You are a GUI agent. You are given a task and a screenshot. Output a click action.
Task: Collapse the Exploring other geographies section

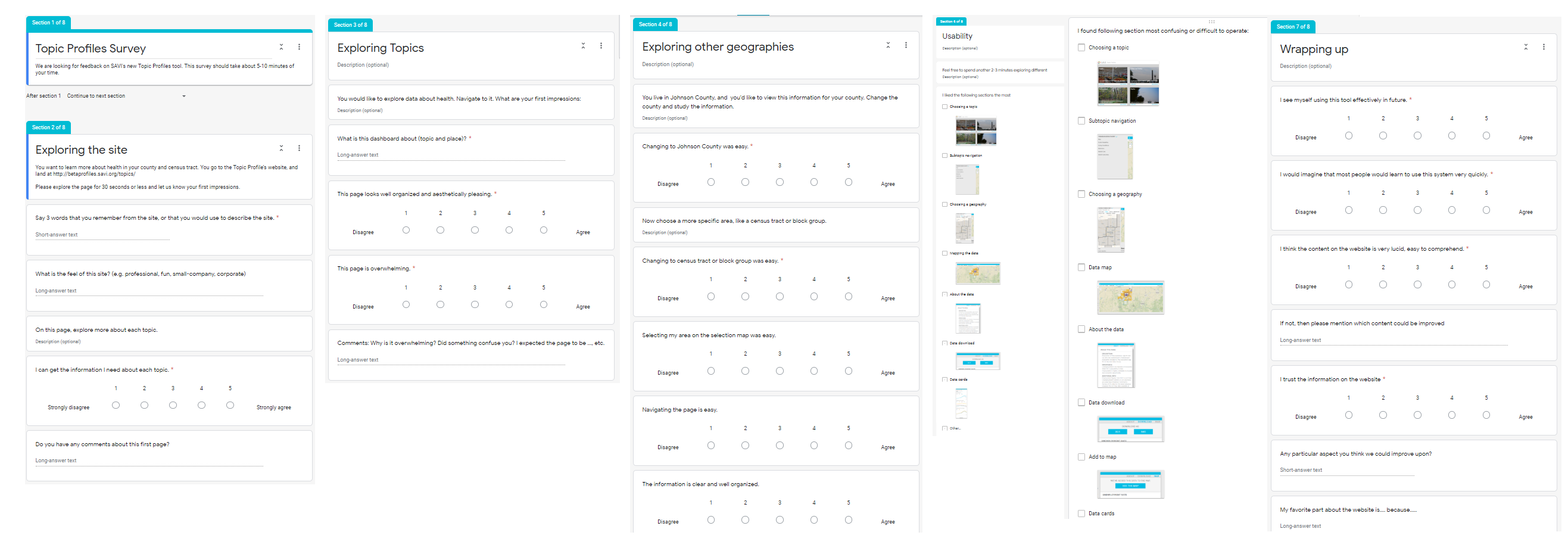[888, 45]
